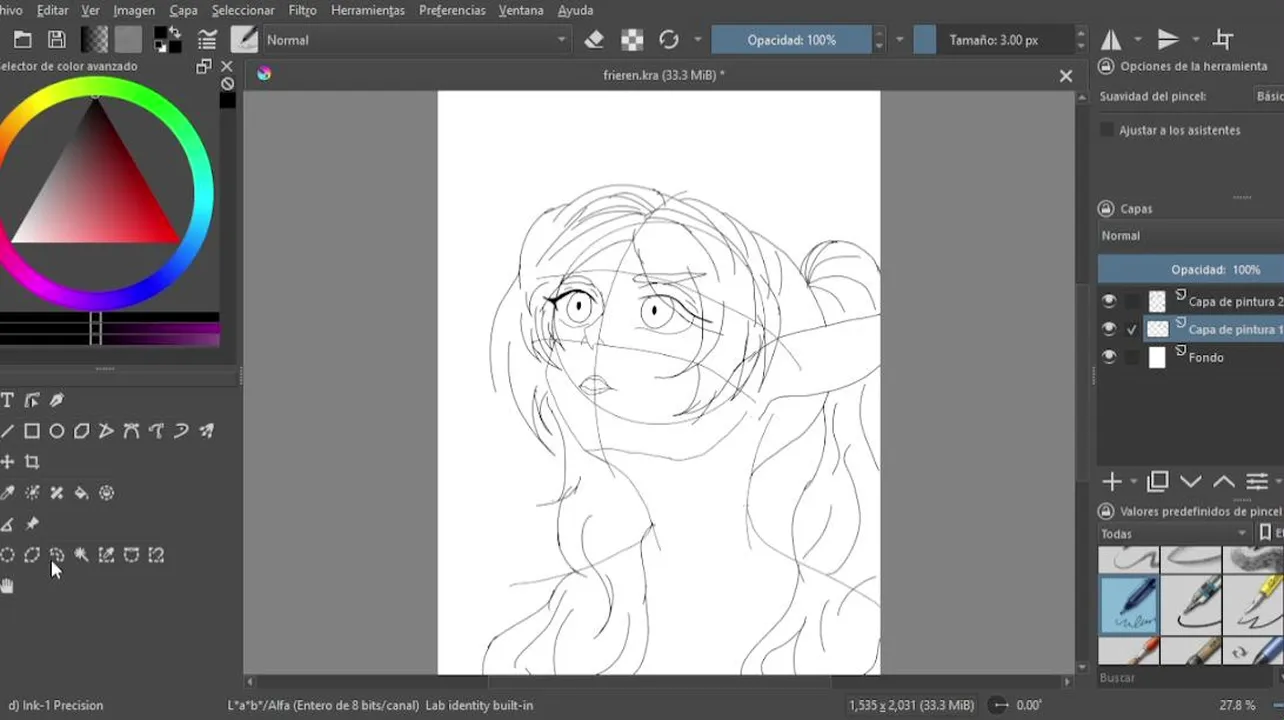1284x720 pixels.
Task: Select the Multibrush tool
Action: point(206,431)
